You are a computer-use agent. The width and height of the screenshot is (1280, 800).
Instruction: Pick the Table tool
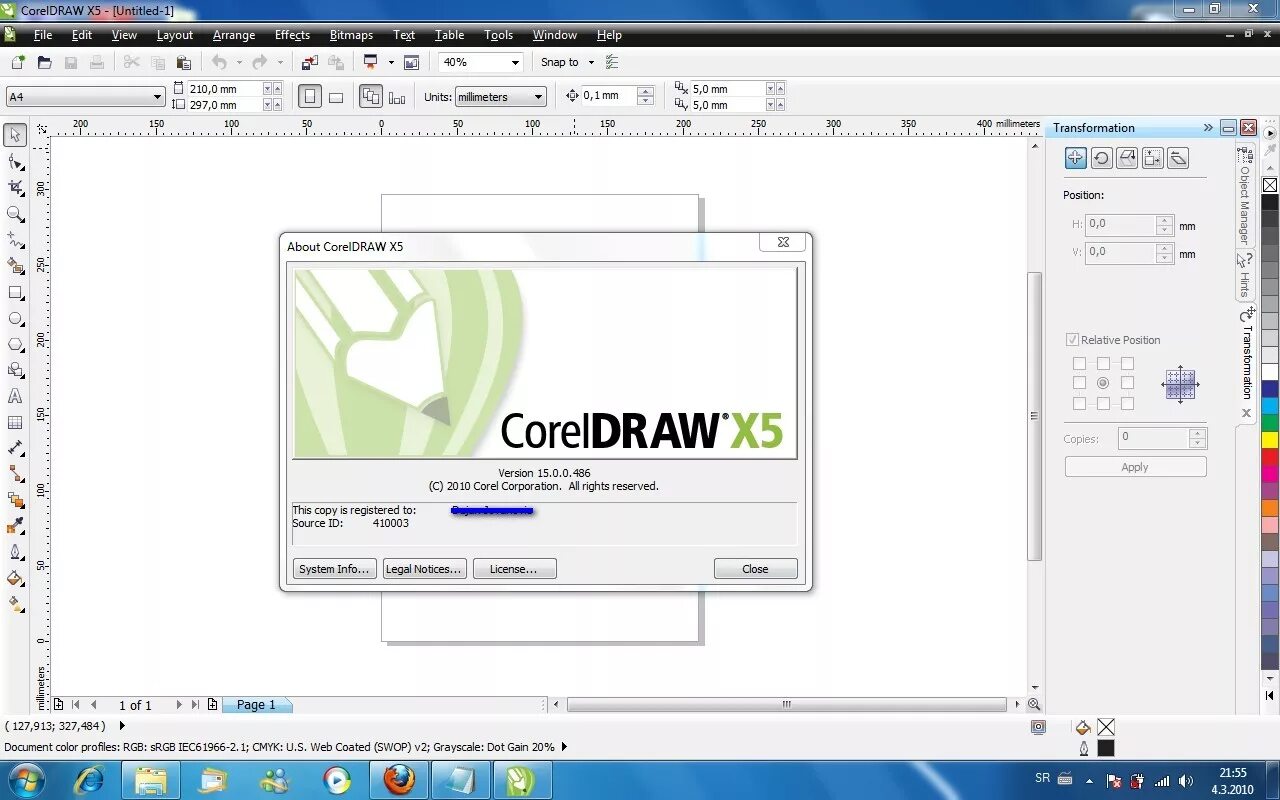(15, 421)
